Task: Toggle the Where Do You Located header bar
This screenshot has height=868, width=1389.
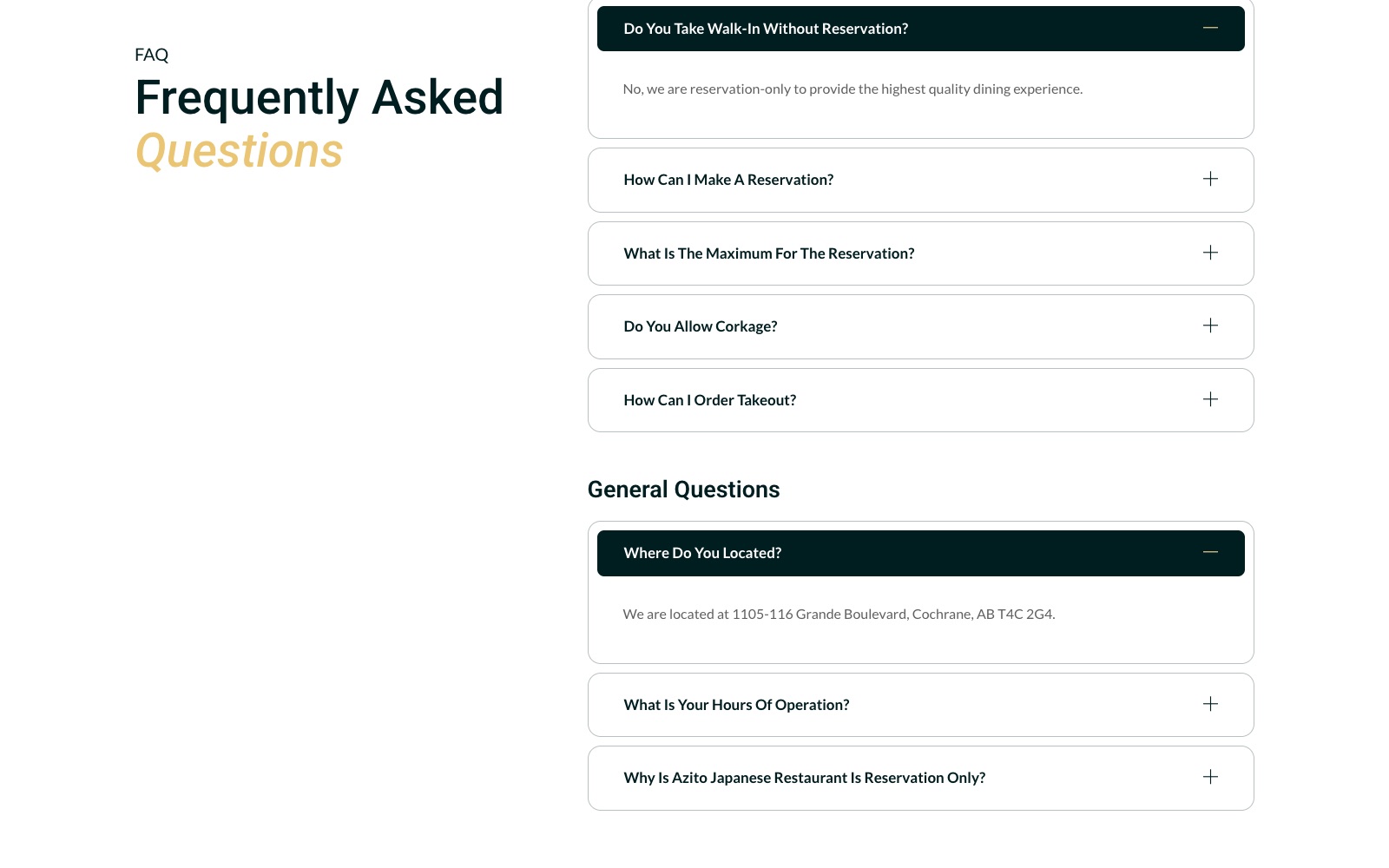Action: [920, 553]
